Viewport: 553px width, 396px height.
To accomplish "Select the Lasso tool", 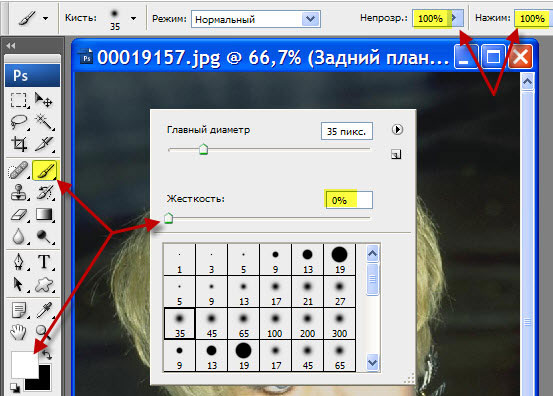I will [x=19, y=122].
